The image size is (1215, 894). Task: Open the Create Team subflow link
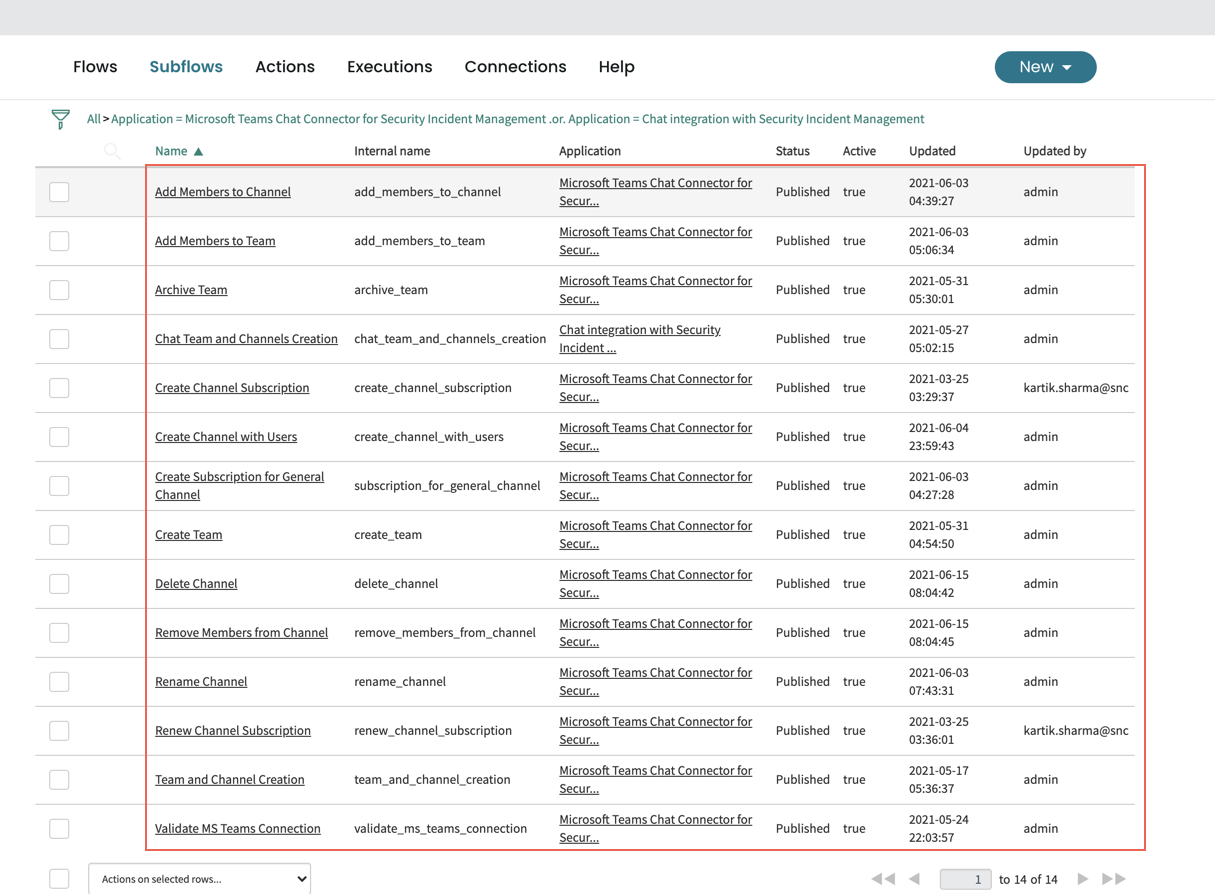pos(189,535)
